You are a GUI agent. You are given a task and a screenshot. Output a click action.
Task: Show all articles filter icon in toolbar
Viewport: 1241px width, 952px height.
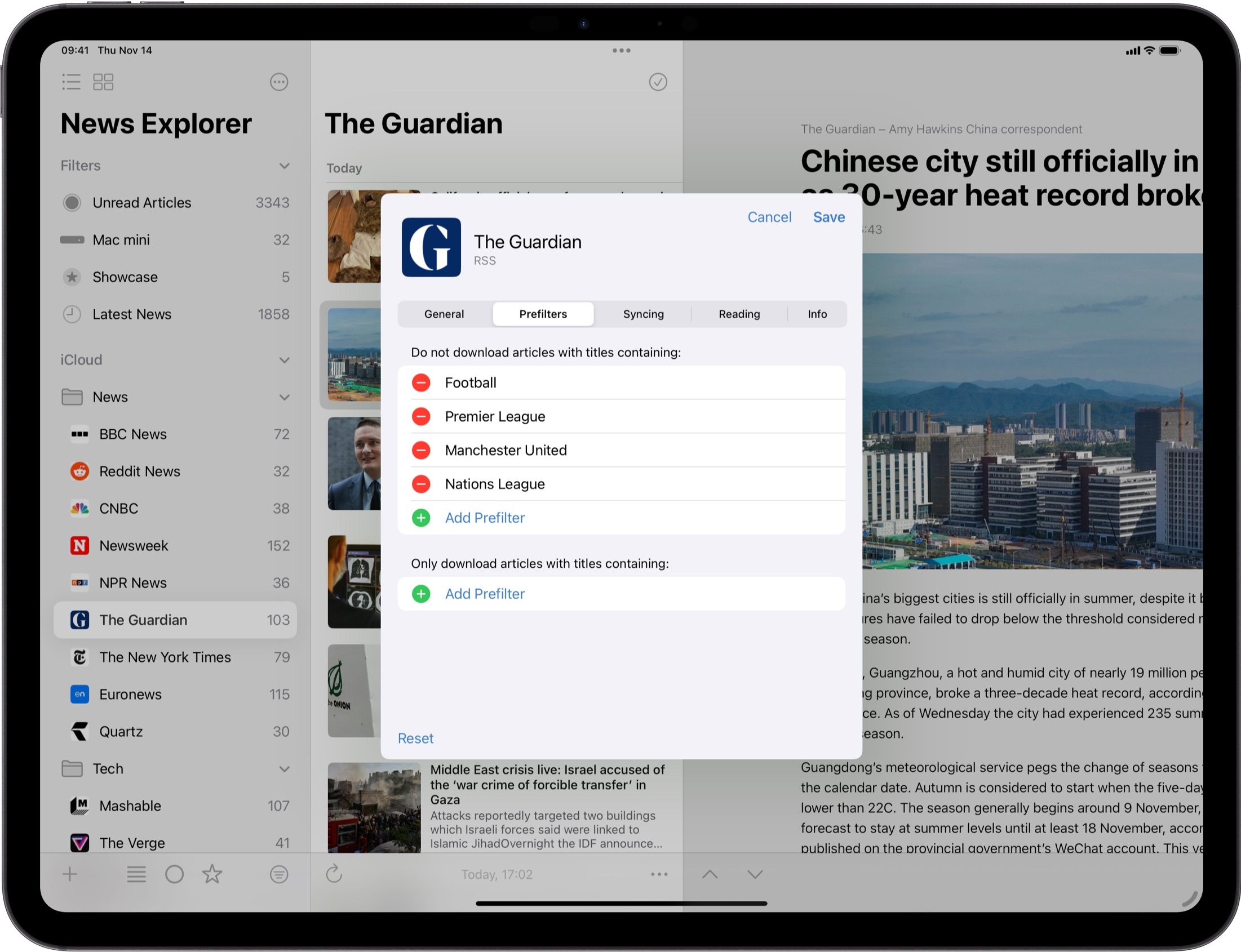coord(136,874)
